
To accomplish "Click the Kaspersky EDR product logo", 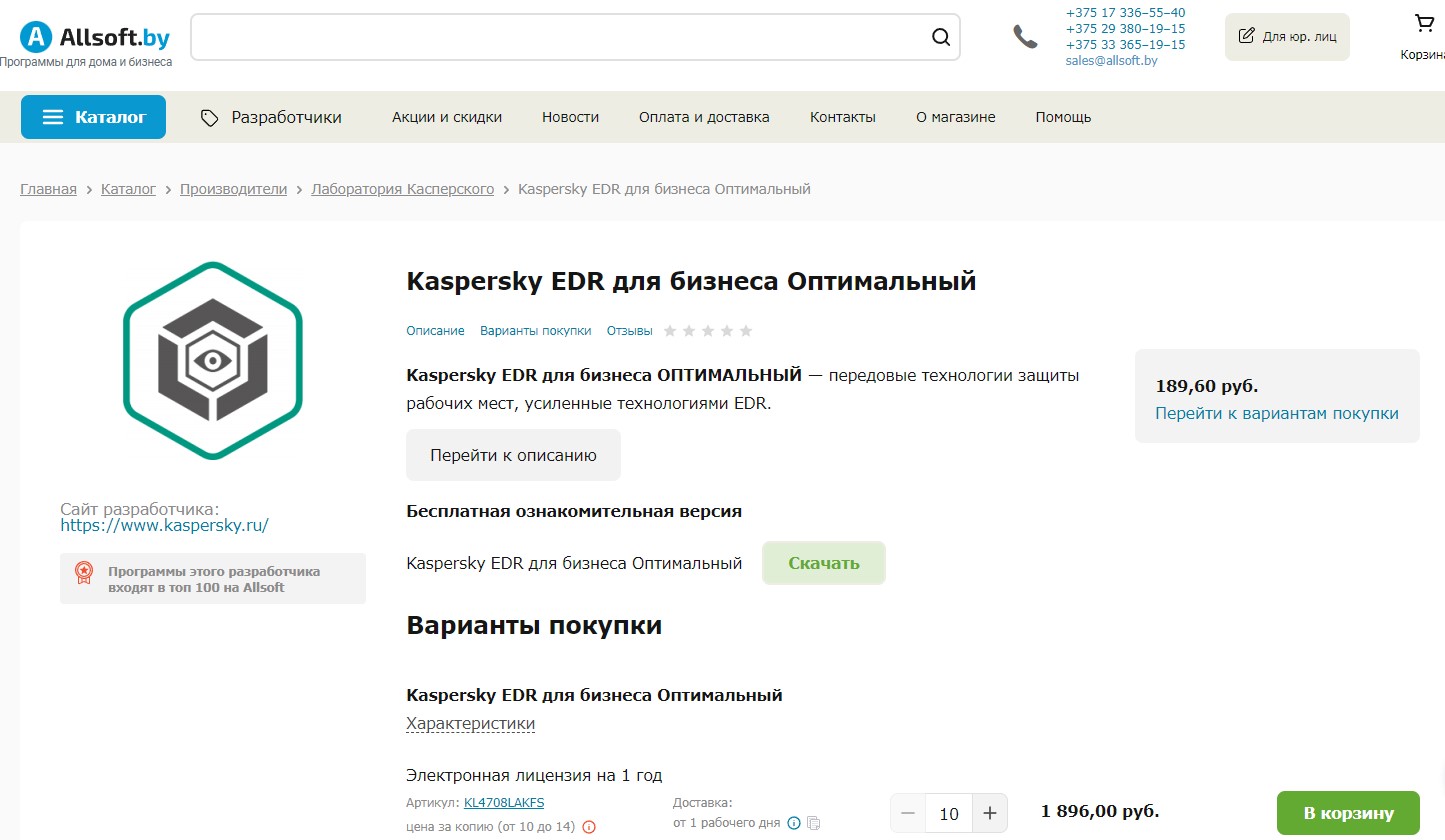I will pyautogui.click(x=213, y=361).
